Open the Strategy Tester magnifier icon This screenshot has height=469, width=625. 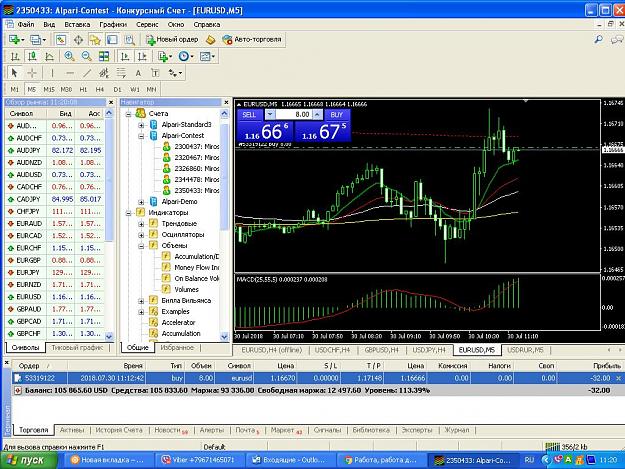[130, 39]
